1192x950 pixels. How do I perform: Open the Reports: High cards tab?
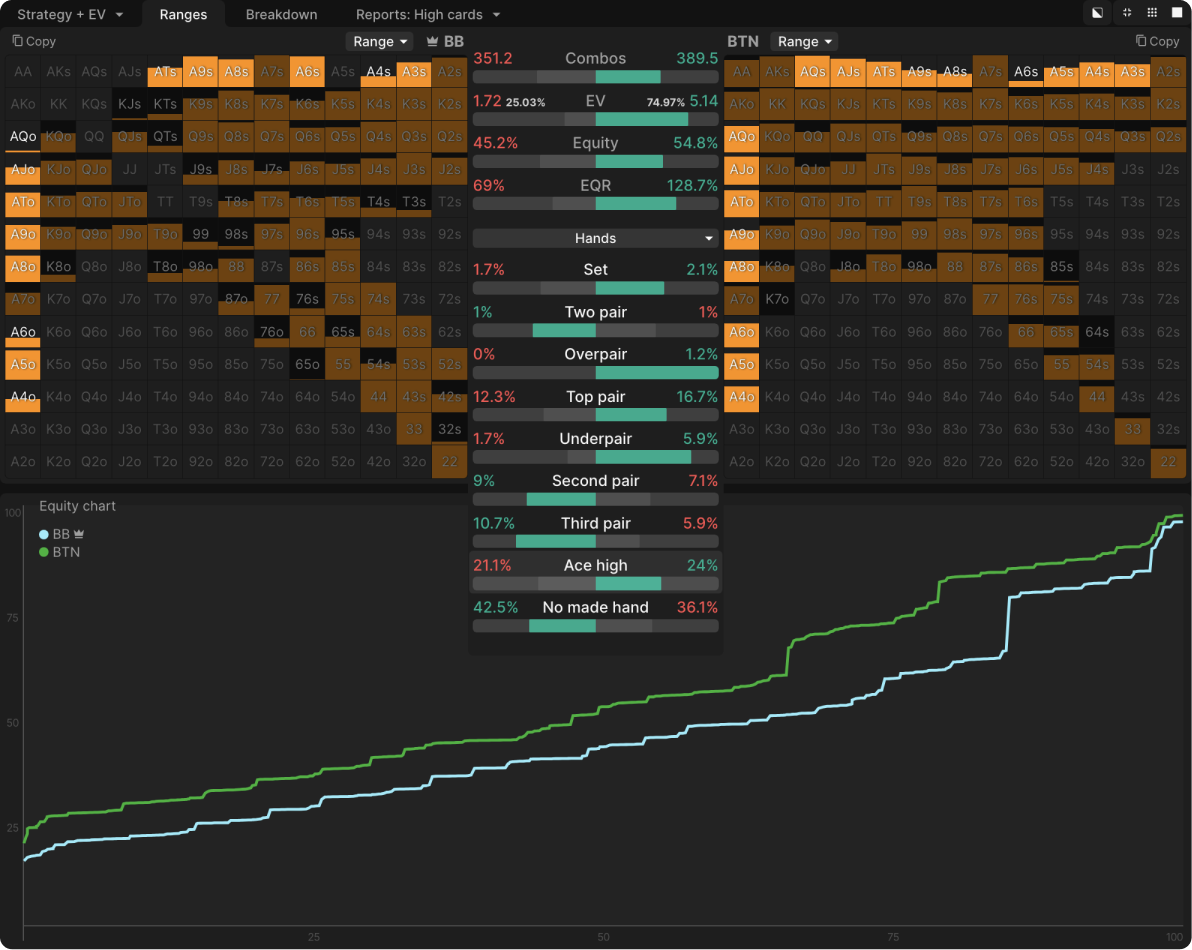(428, 15)
